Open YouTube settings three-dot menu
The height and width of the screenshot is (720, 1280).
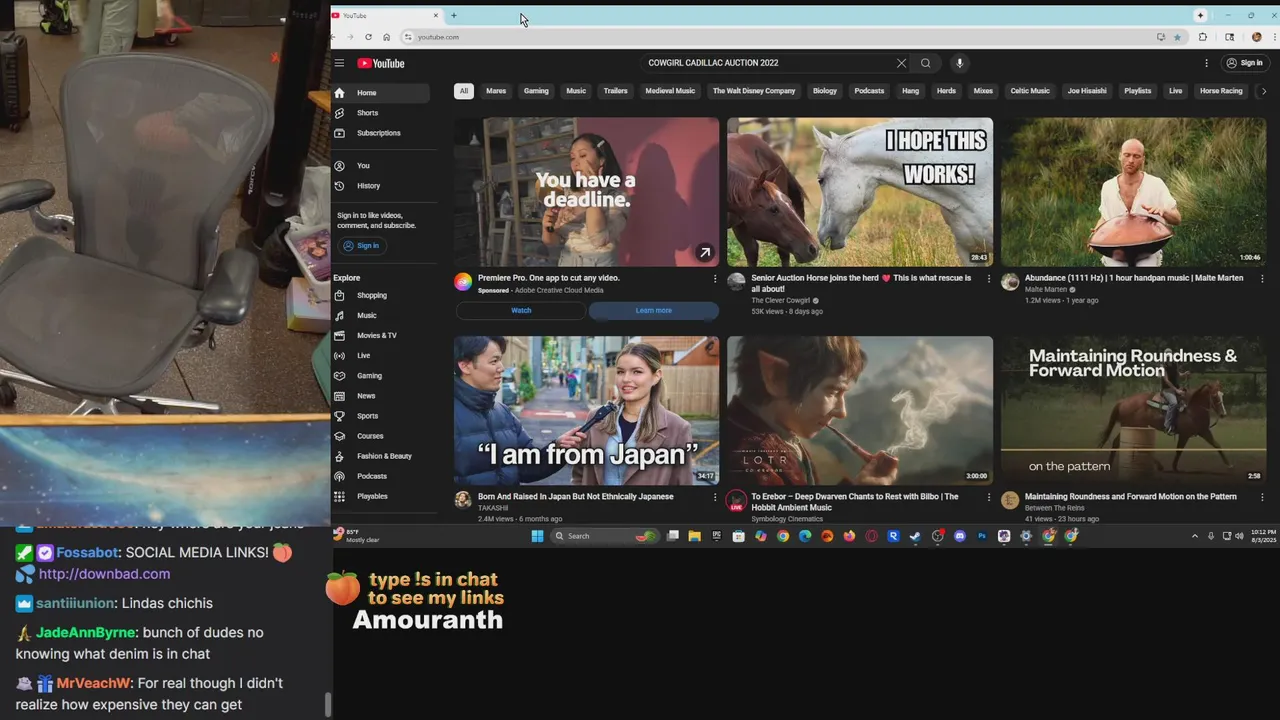(1206, 63)
